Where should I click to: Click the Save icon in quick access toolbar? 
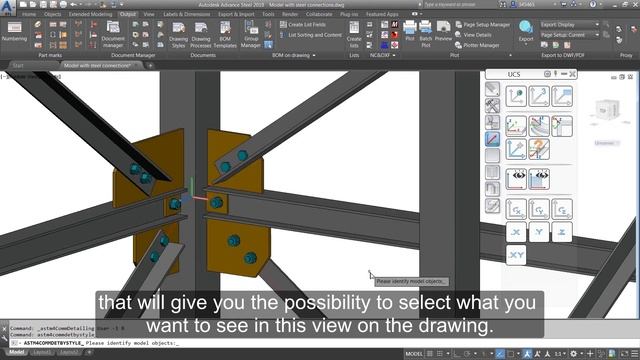click(x=43, y=4)
